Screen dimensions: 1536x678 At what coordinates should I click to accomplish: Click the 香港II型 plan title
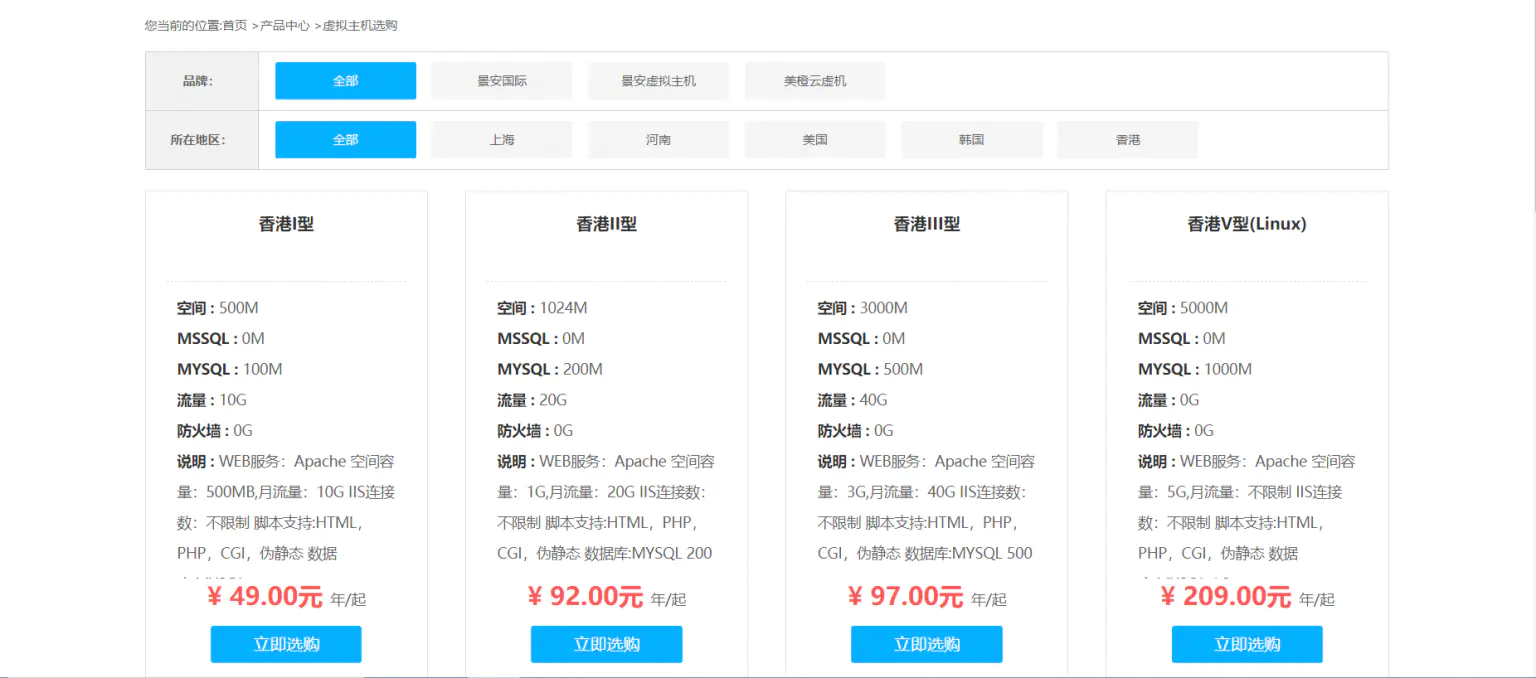point(606,224)
